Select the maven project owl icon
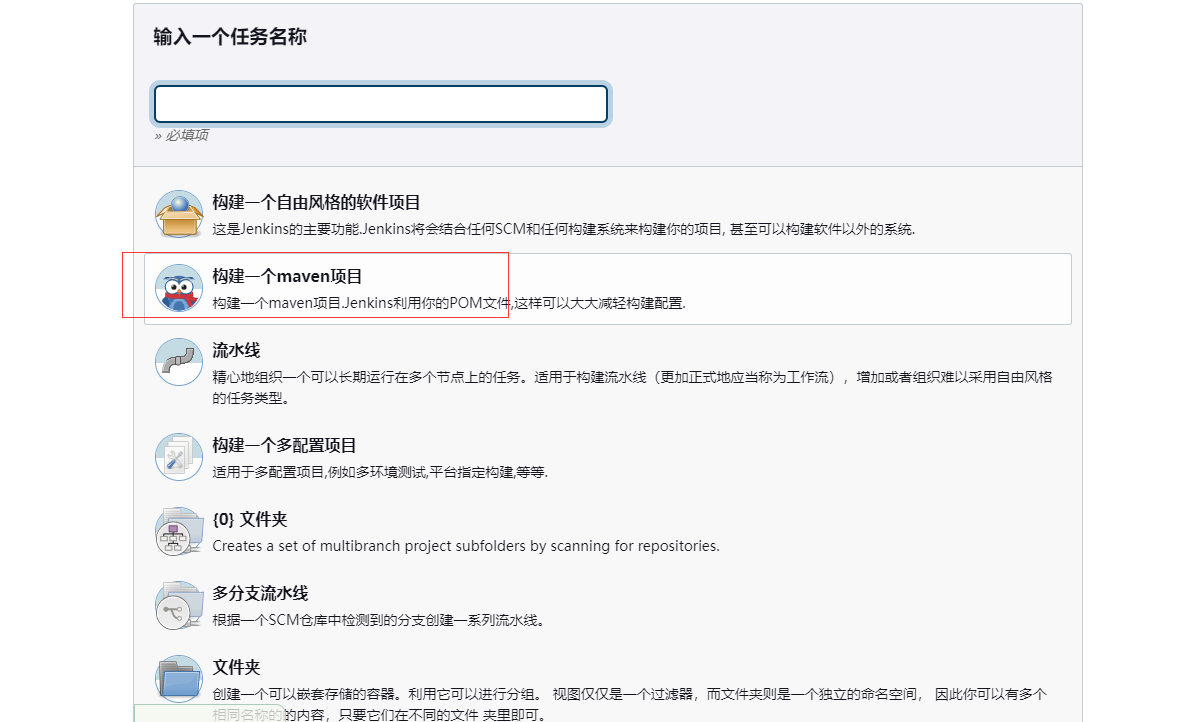The width and height of the screenshot is (1188, 722). (x=179, y=288)
